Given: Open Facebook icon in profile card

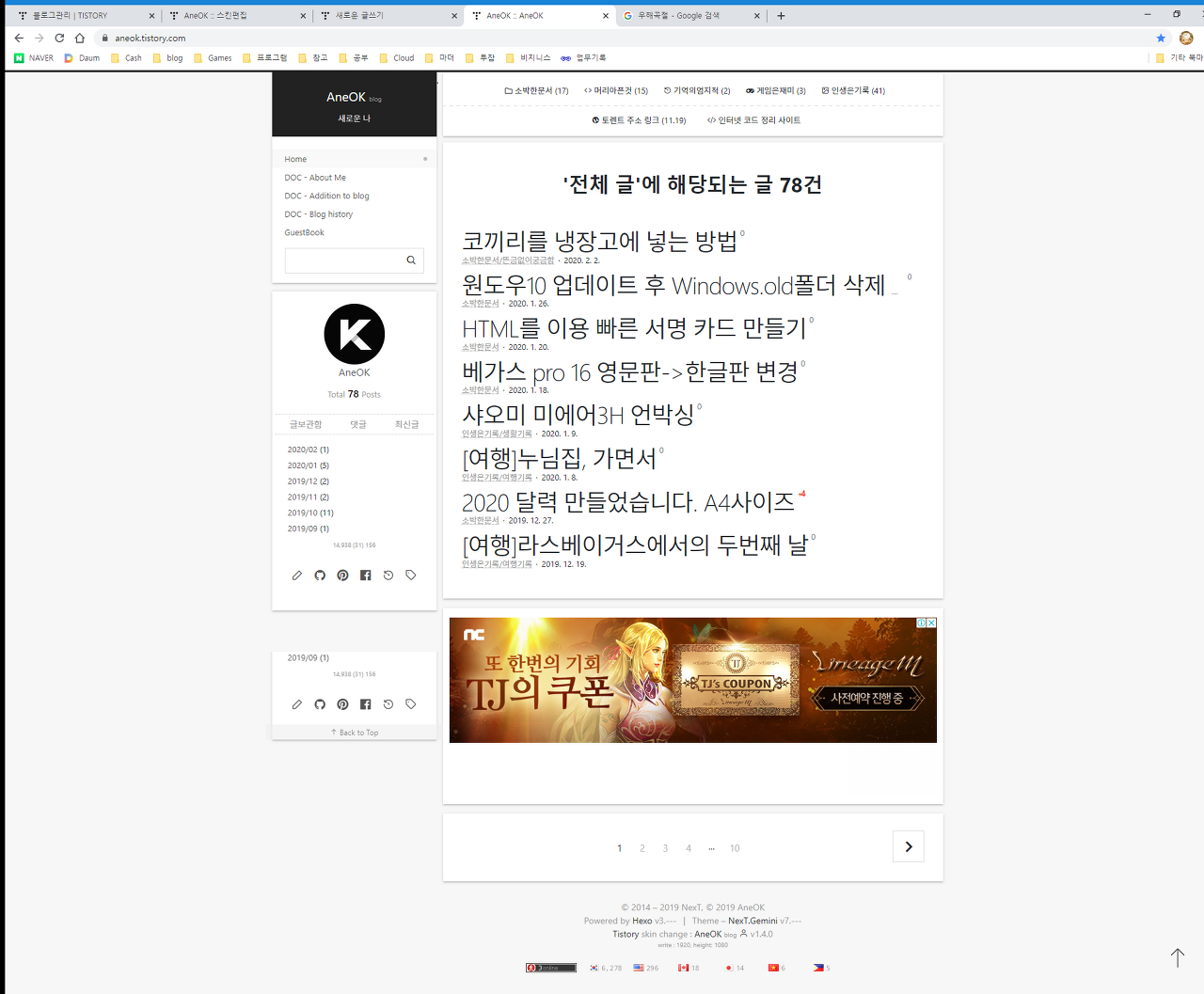Looking at the screenshot, I should [x=366, y=576].
